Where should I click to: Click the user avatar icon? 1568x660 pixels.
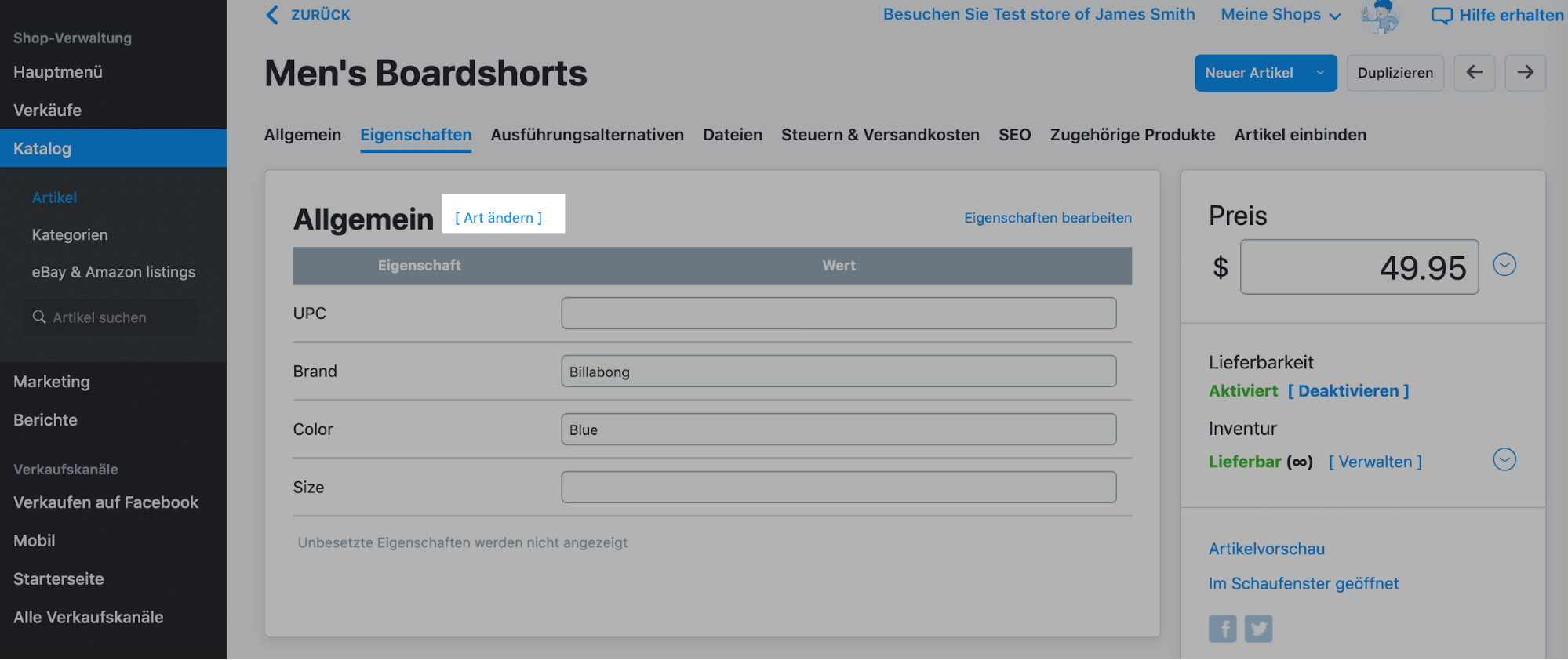(x=1381, y=16)
